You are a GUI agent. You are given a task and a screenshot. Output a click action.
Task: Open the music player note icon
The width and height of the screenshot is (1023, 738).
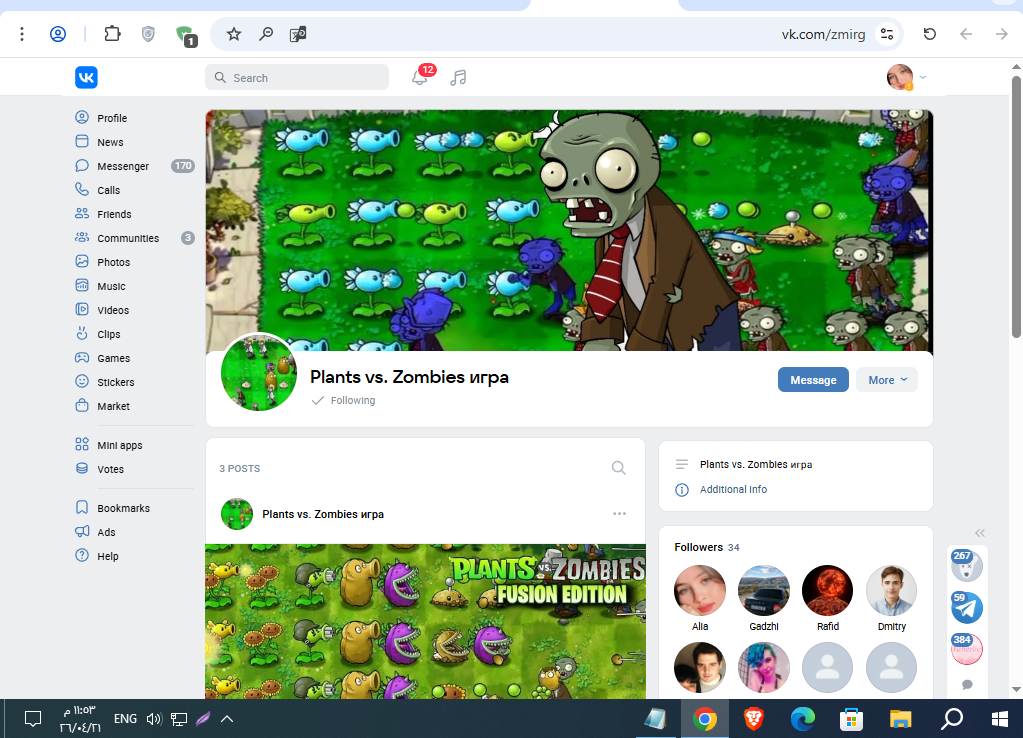458,78
